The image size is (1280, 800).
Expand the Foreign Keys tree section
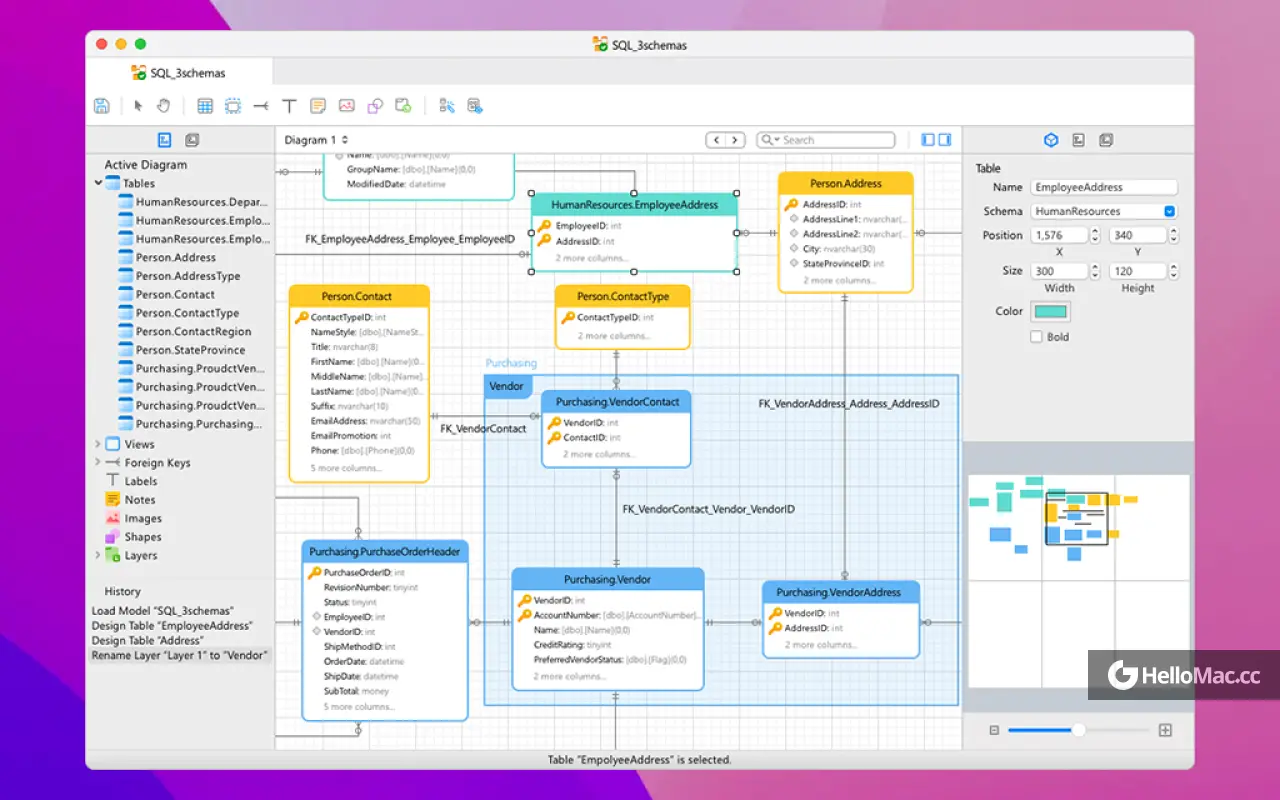click(x=98, y=462)
